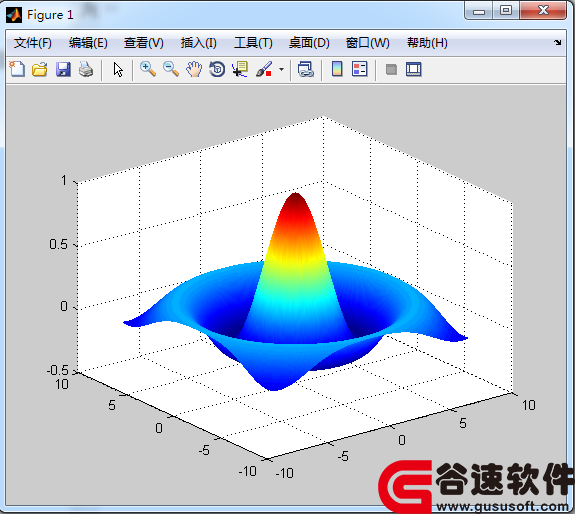
Task: Print the figure using the printer icon
Action: tap(86, 69)
